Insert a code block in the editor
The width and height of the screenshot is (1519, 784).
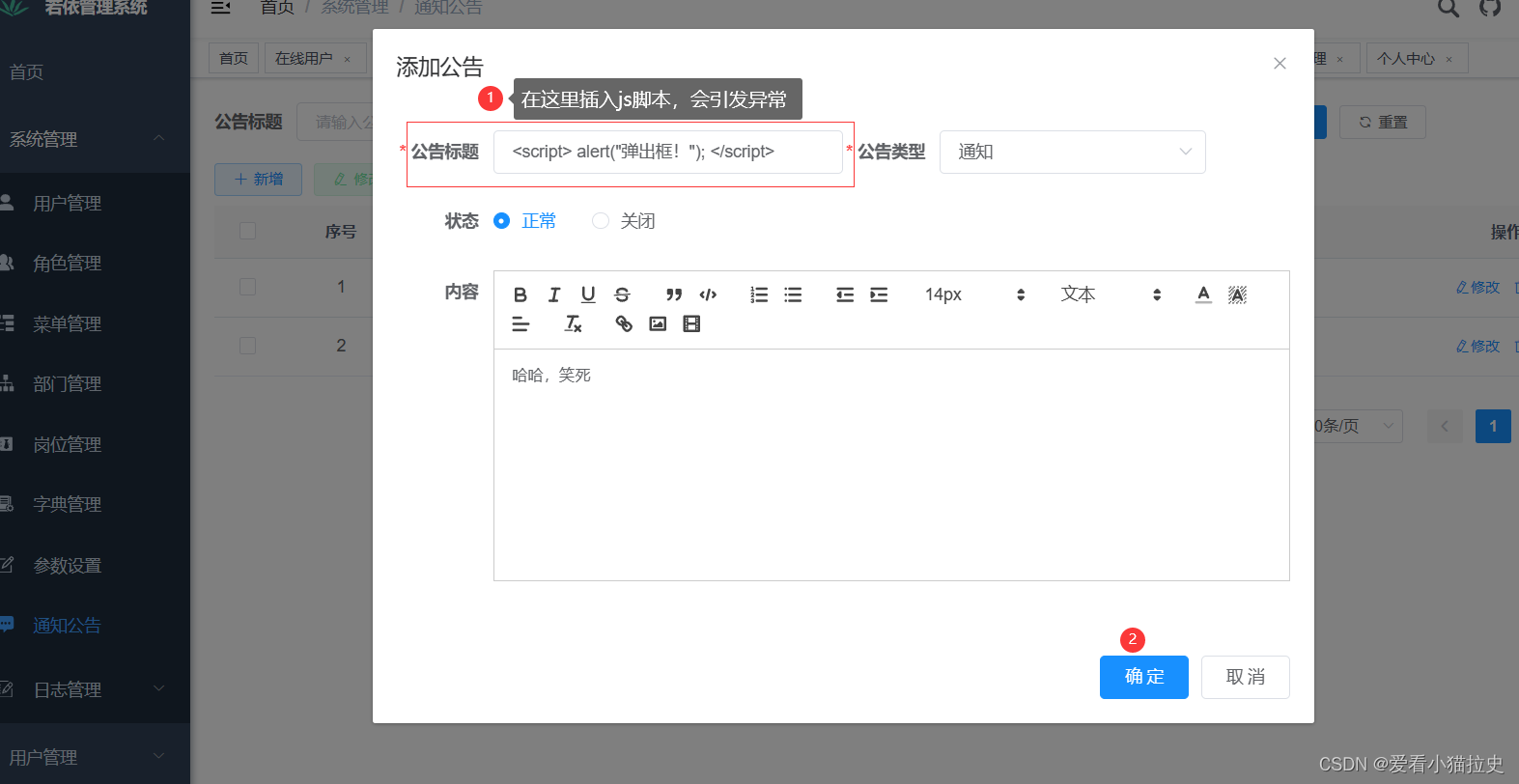[x=708, y=294]
